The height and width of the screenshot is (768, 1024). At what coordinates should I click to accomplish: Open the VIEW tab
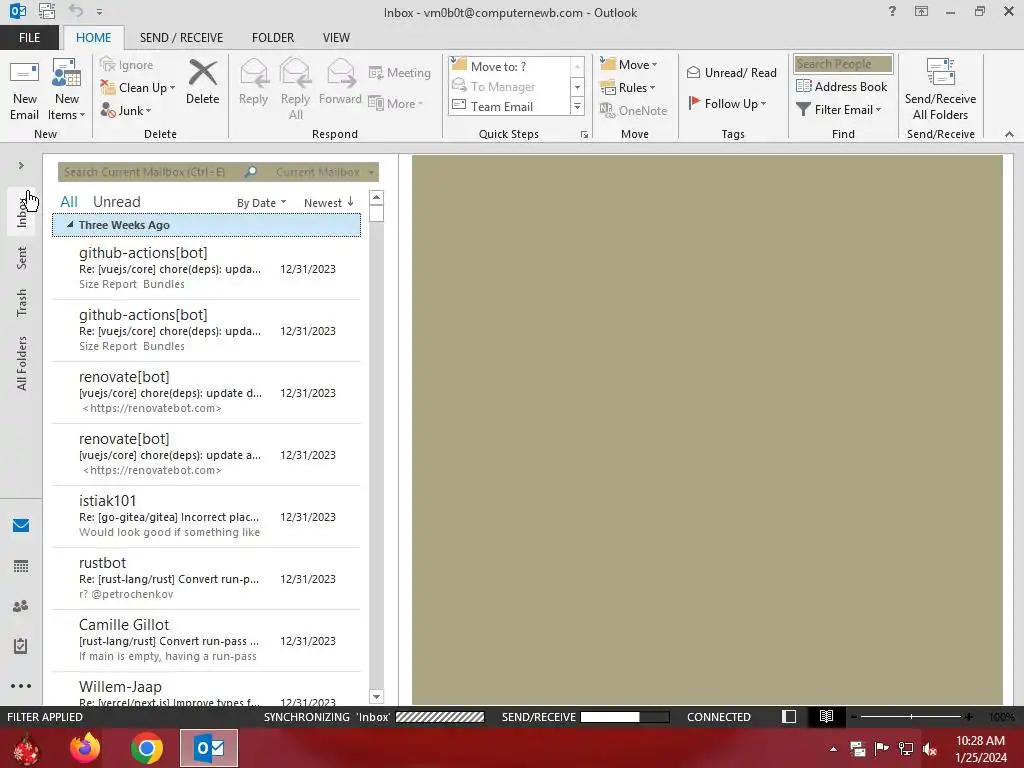(336, 37)
